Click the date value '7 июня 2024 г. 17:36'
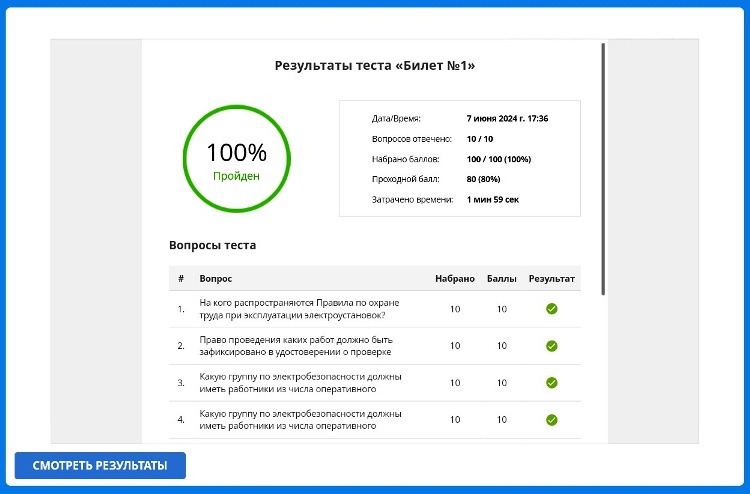 coord(507,118)
